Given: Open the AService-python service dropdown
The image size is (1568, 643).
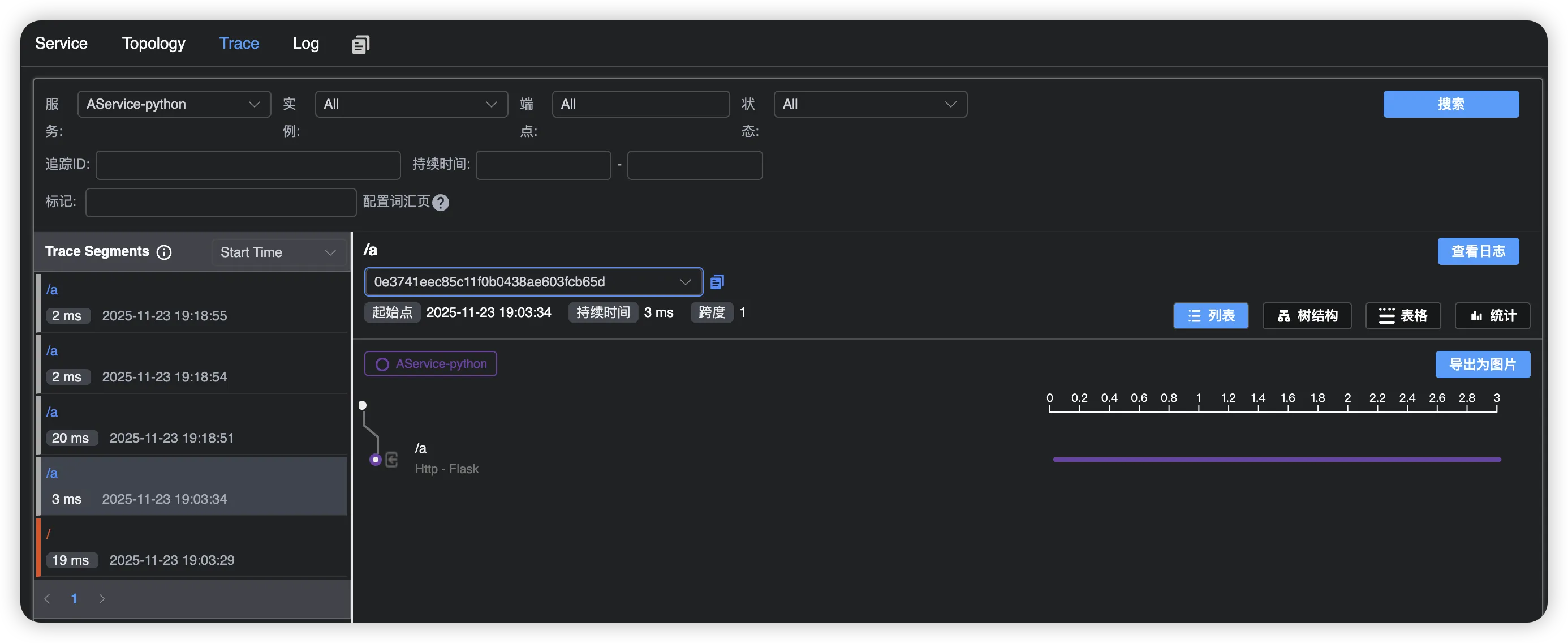Looking at the screenshot, I should (x=174, y=104).
